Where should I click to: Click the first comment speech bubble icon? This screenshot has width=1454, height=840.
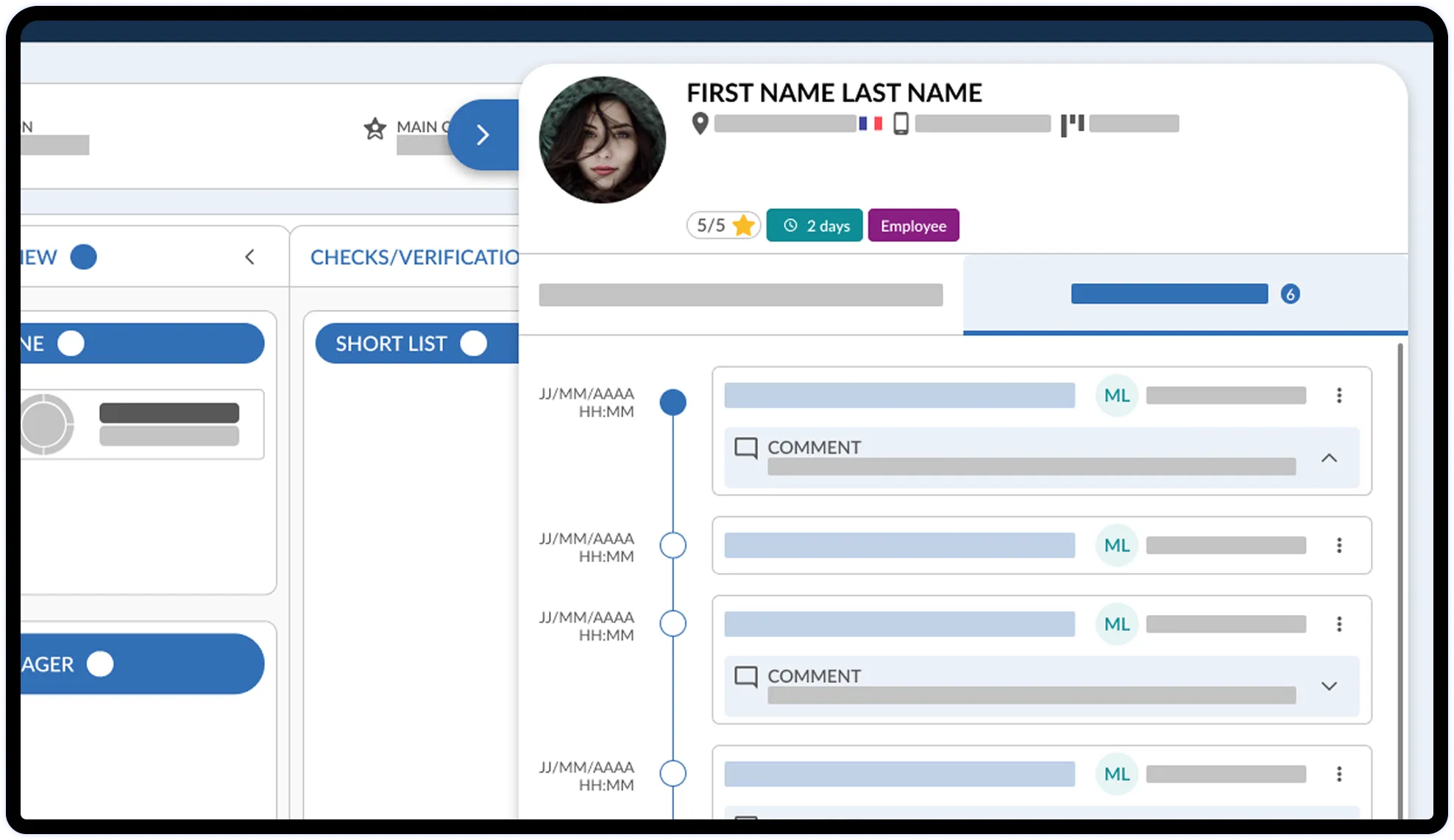tap(746, 448)
